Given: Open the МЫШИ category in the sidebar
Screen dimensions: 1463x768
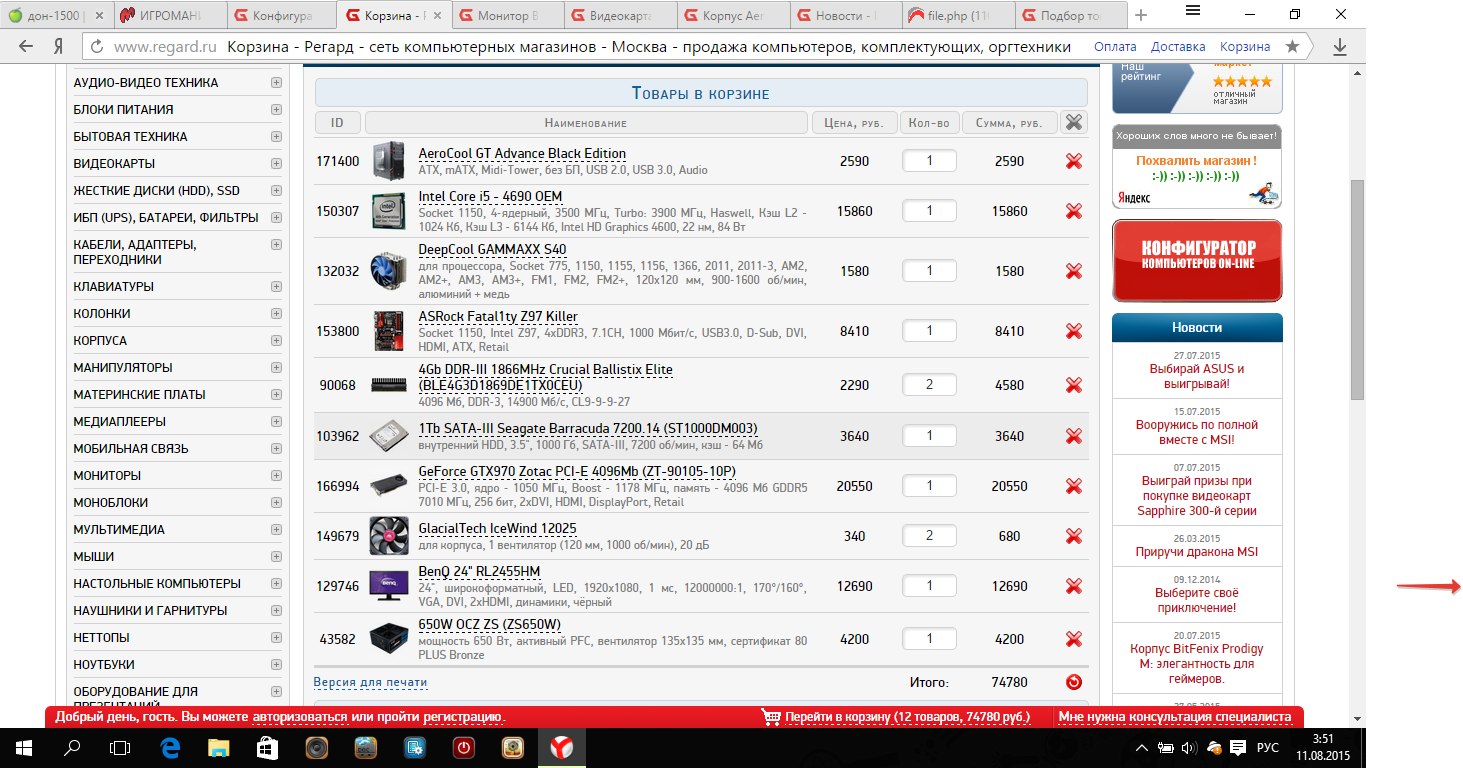Looking at the screenshot, I should coord(94,557).
